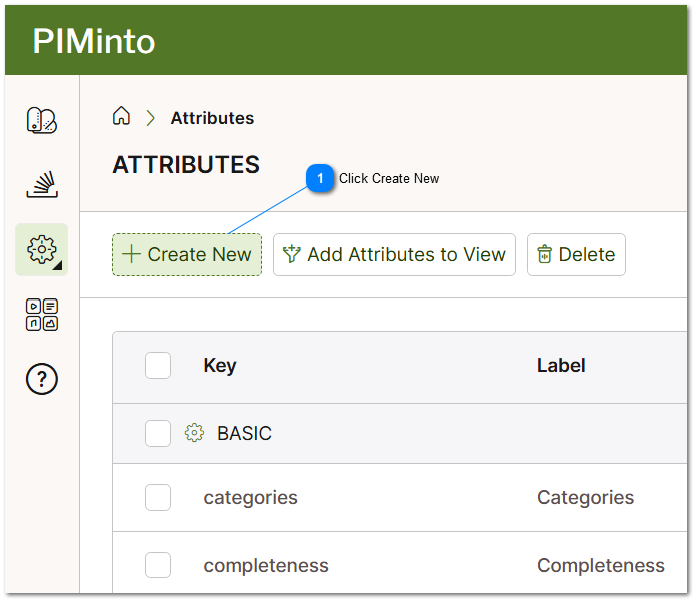Click the completeness key cell
Screen dimensions: 696x602
pos(266,566)
